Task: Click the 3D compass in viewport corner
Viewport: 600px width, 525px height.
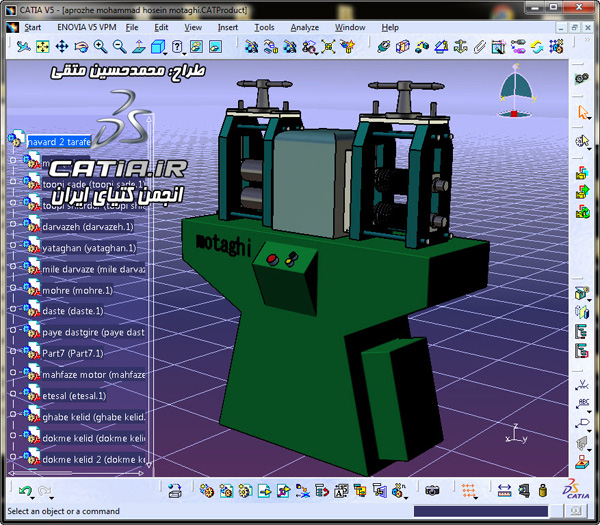Action: (515, 91)
